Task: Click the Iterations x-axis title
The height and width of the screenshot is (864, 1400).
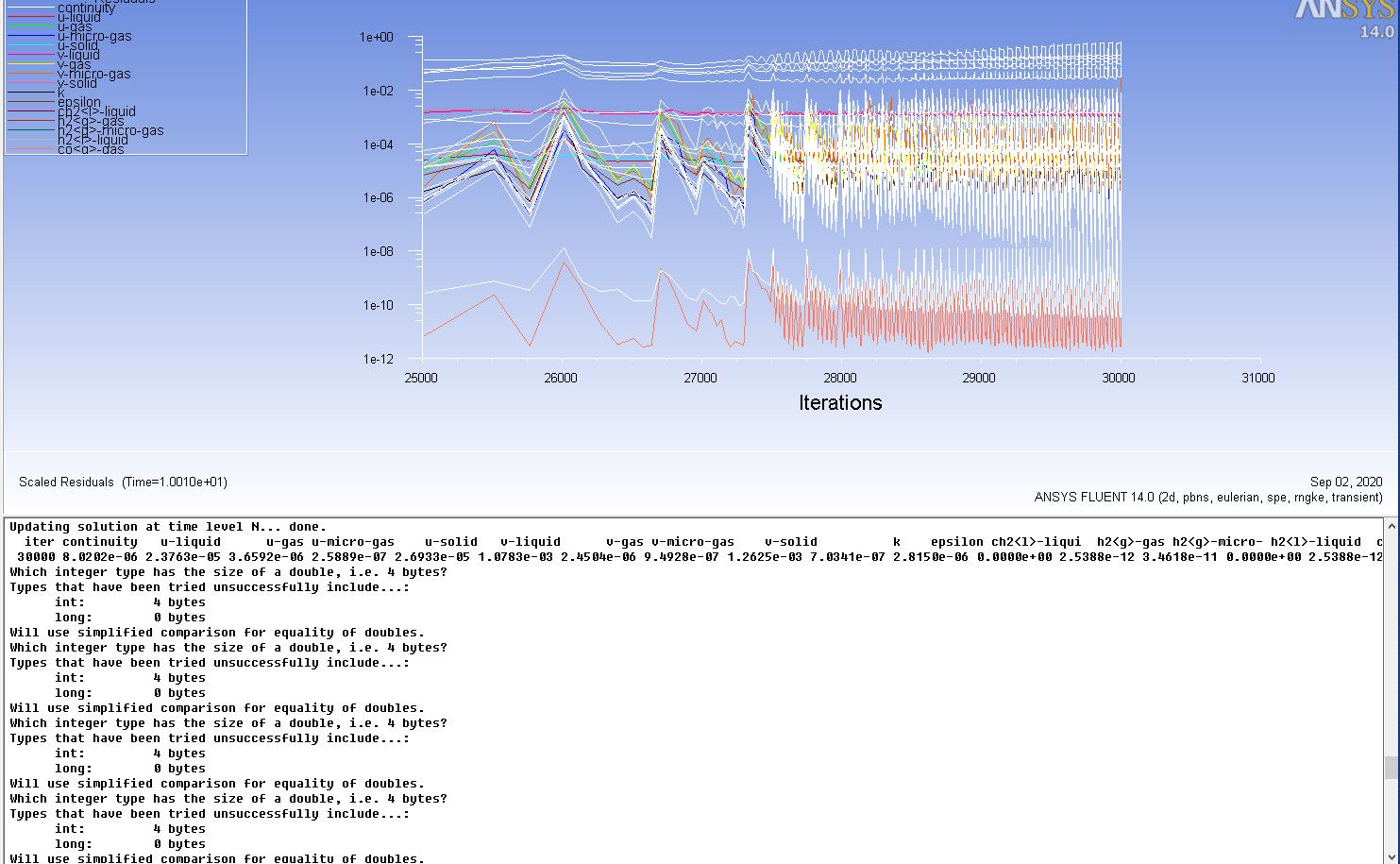Action: 839,402
